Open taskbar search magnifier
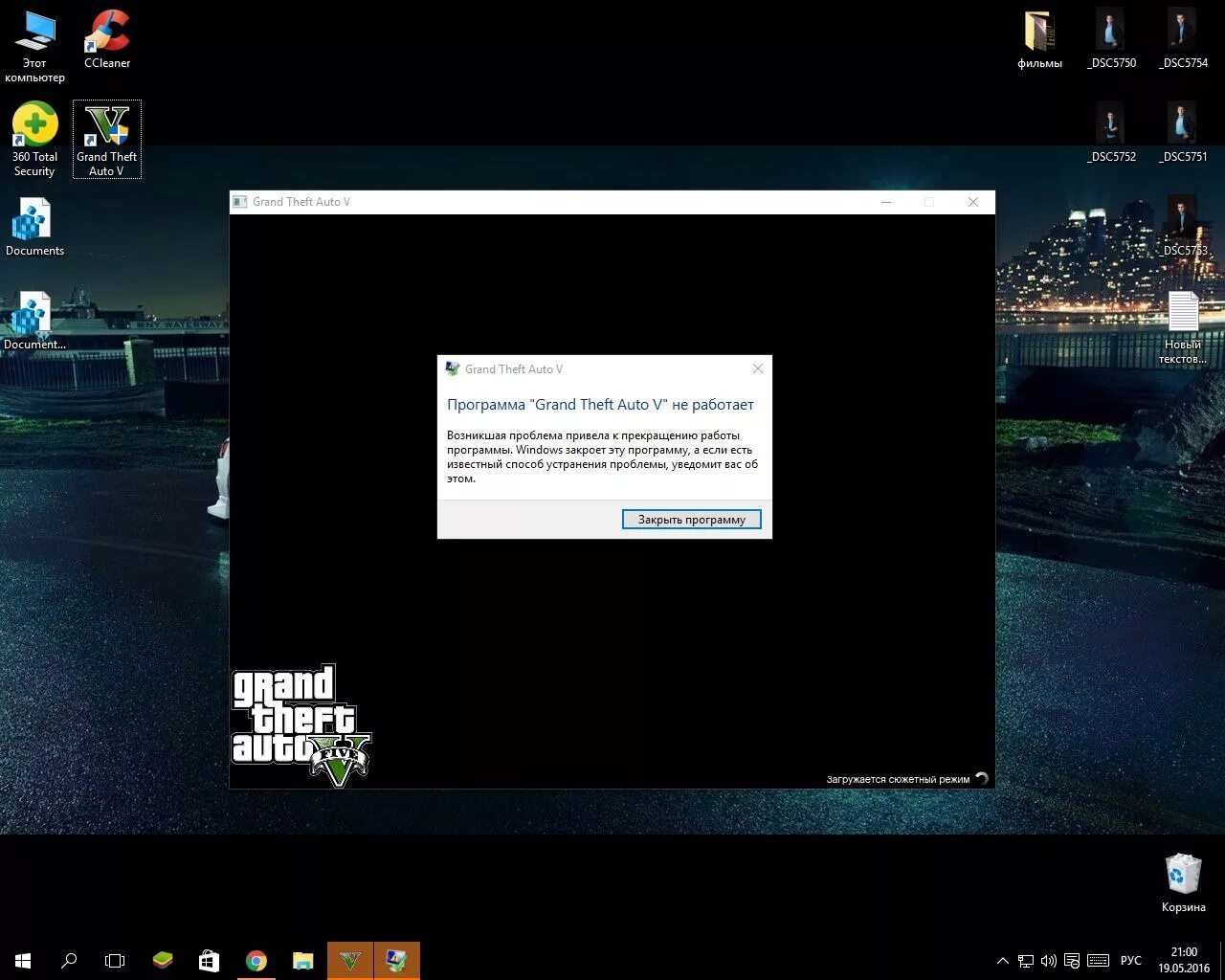This screenshot has width=1225, height=980. click(x=69, y=961)
